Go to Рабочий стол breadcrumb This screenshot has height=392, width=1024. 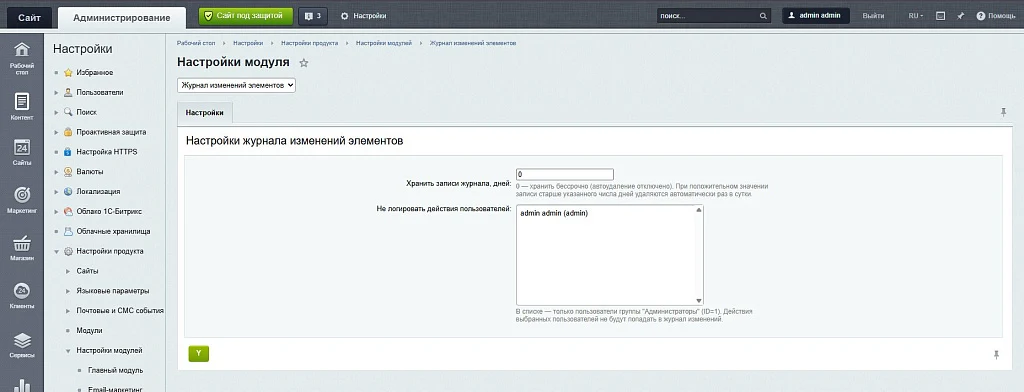pos(196,43)
